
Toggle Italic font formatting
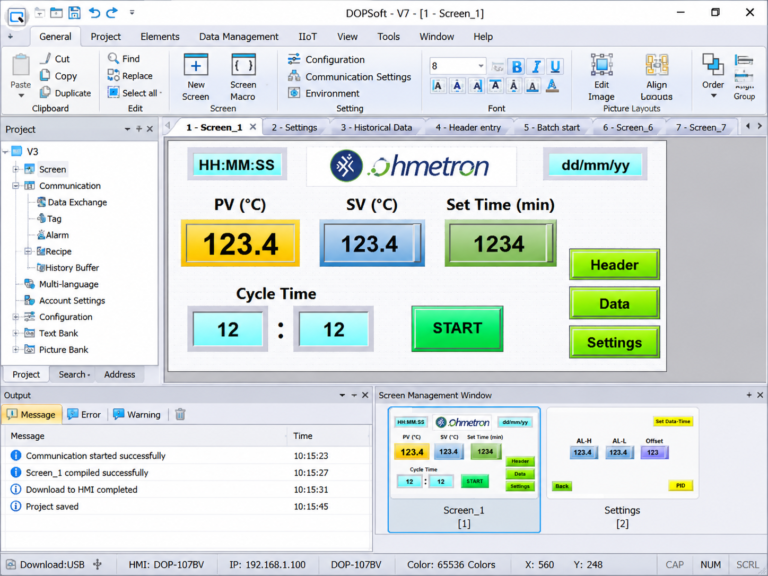(536, 66)
